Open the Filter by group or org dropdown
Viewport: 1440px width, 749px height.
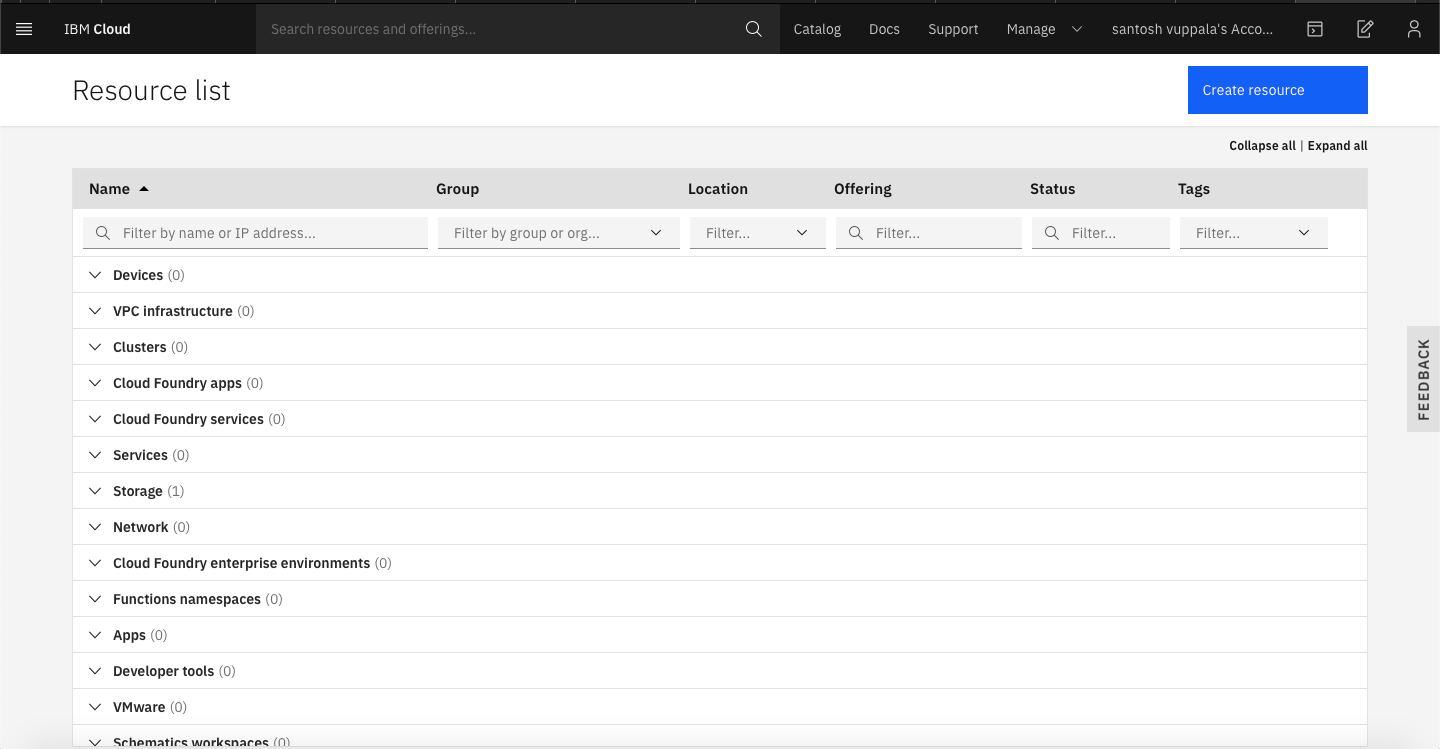559,233
